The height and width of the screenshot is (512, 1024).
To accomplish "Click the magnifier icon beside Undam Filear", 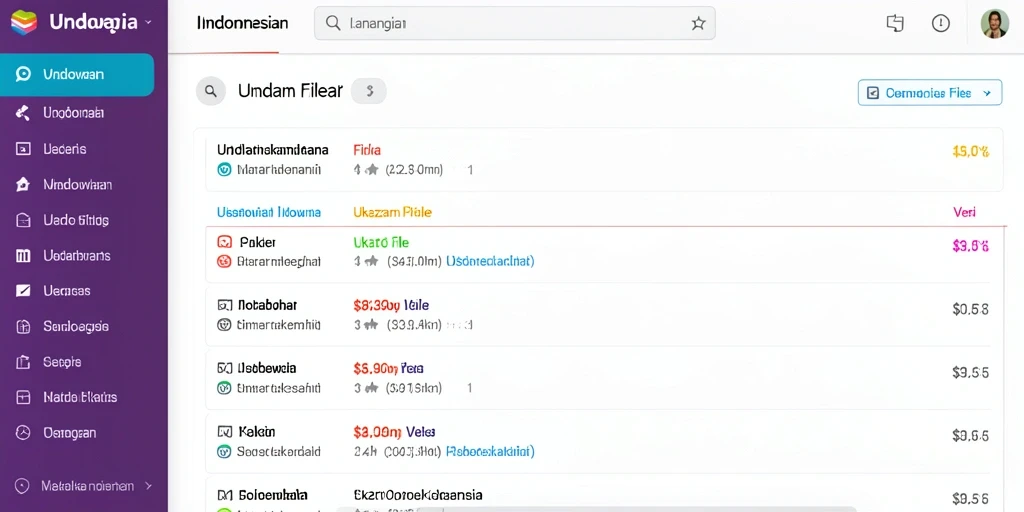I will (211, 91).
